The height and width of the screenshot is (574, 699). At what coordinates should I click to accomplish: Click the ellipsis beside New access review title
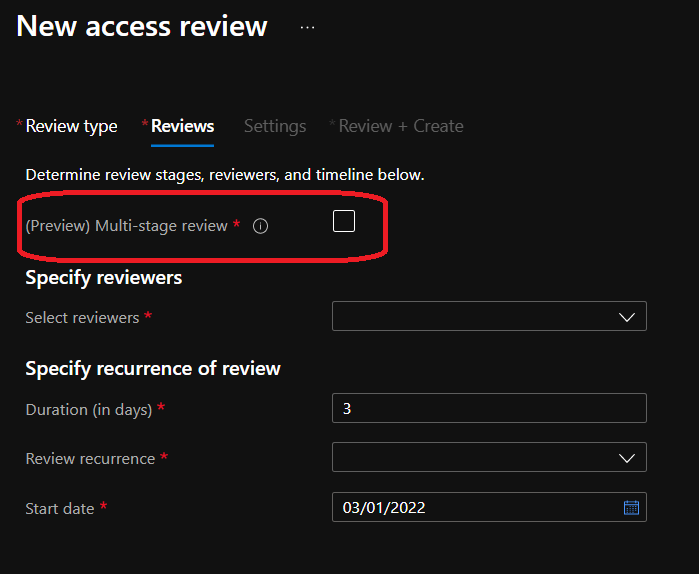[307, 28]
